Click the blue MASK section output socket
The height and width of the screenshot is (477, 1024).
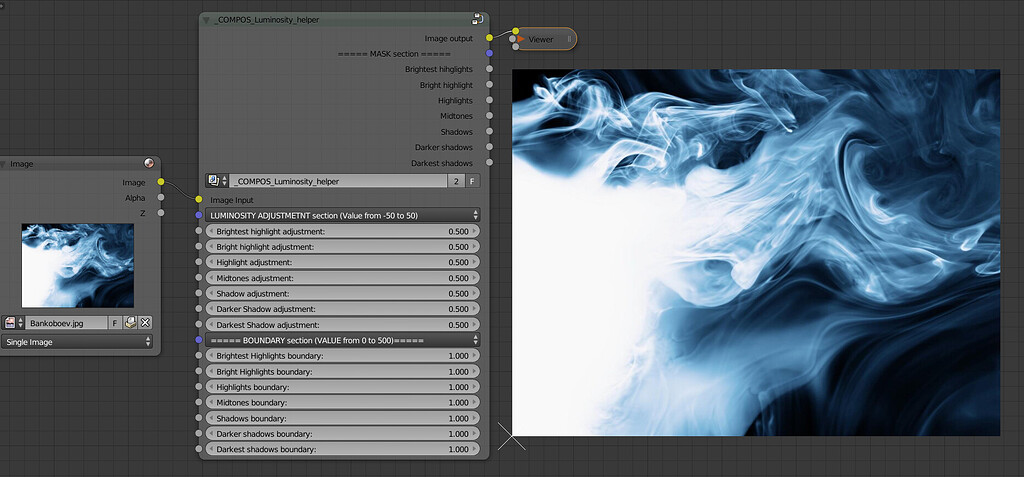pyautogui.click(x=489, y=53)
